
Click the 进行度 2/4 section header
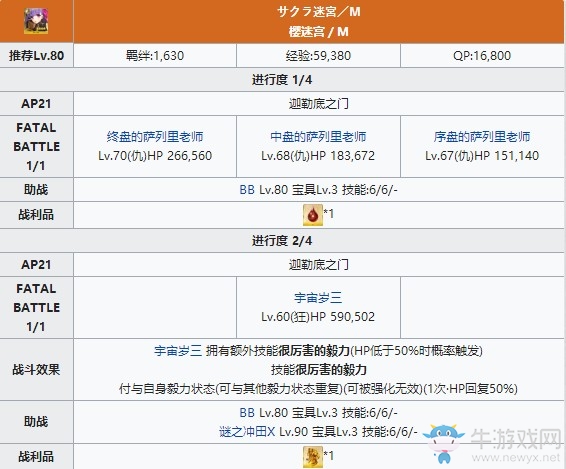(282, 240)
